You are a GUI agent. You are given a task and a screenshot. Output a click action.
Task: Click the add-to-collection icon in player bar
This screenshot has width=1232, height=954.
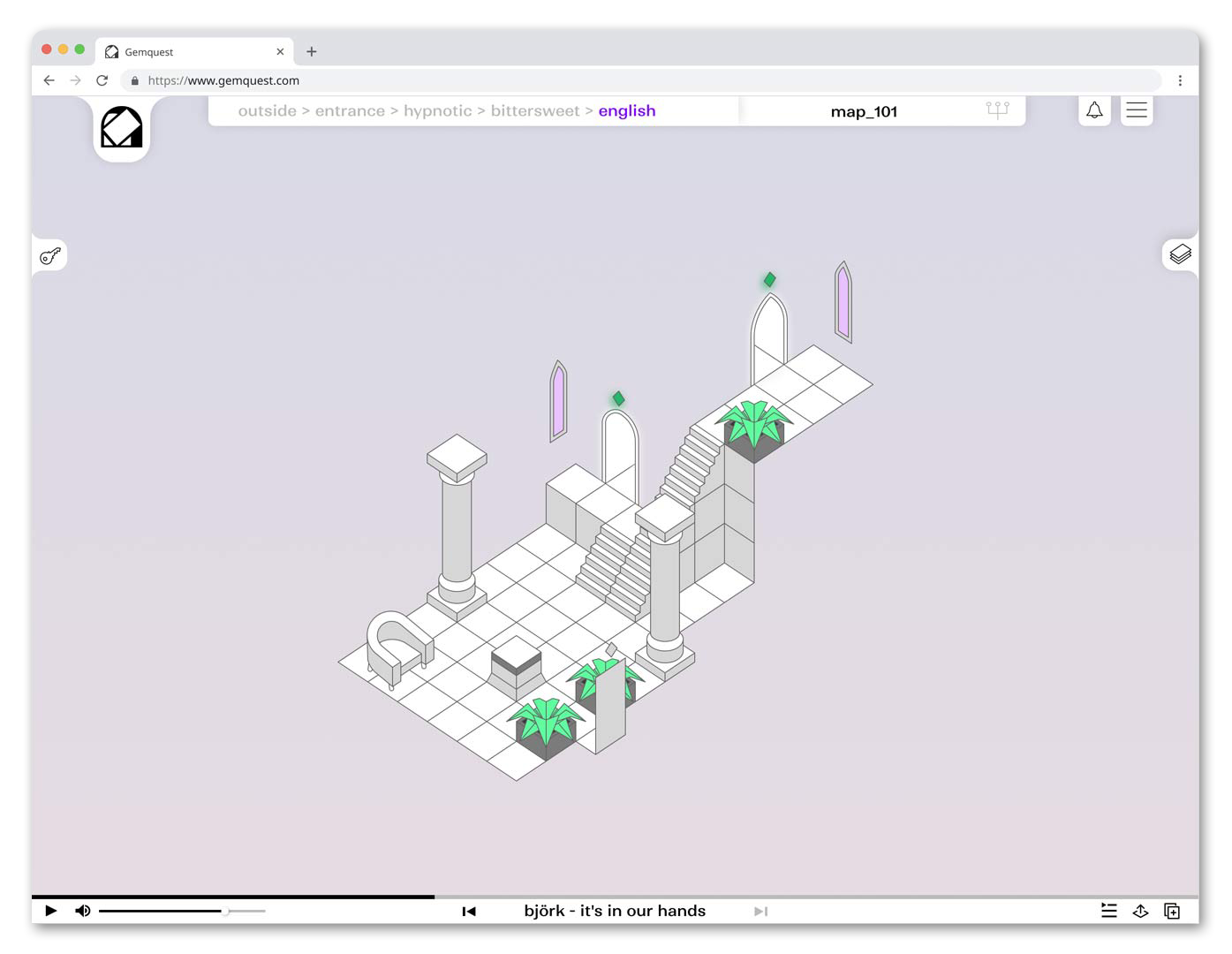(1172, 911)
